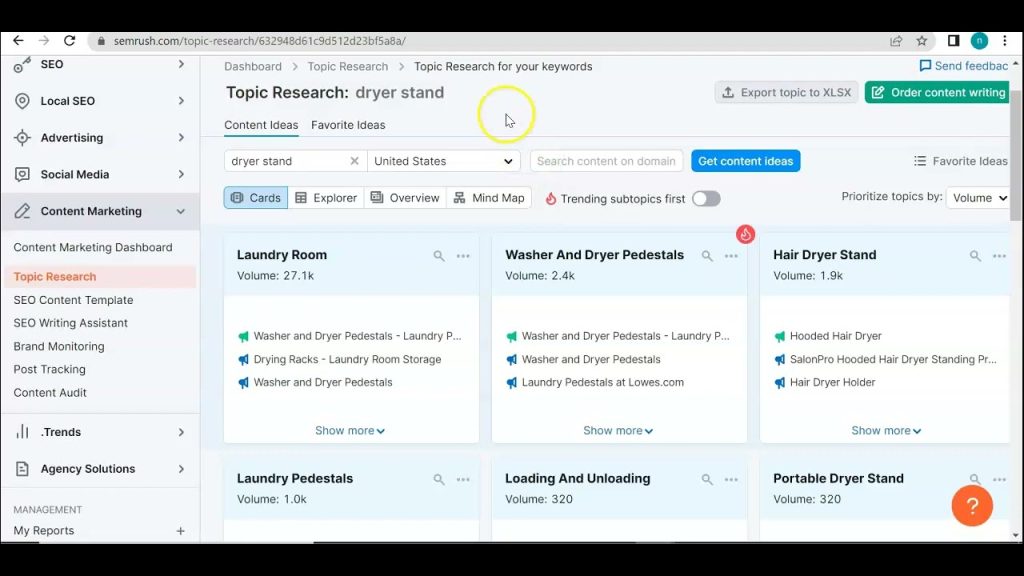The height and width of the screenshot is (576, 1024).
Task: Open the Overview view
Action: tap(405, 198)
